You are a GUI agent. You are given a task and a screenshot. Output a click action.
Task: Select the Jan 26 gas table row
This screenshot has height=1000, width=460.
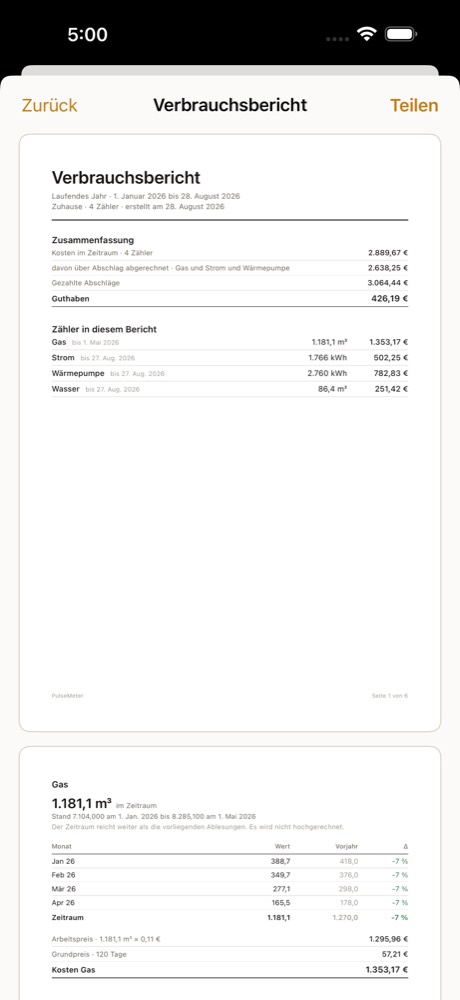tap(230, 861)
